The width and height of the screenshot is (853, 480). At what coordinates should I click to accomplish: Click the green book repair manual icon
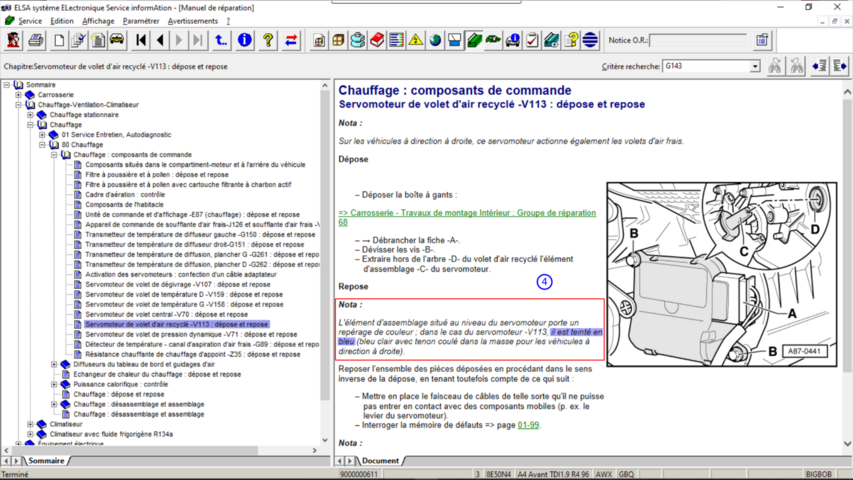pyautogui.click(x=474, y=40)
